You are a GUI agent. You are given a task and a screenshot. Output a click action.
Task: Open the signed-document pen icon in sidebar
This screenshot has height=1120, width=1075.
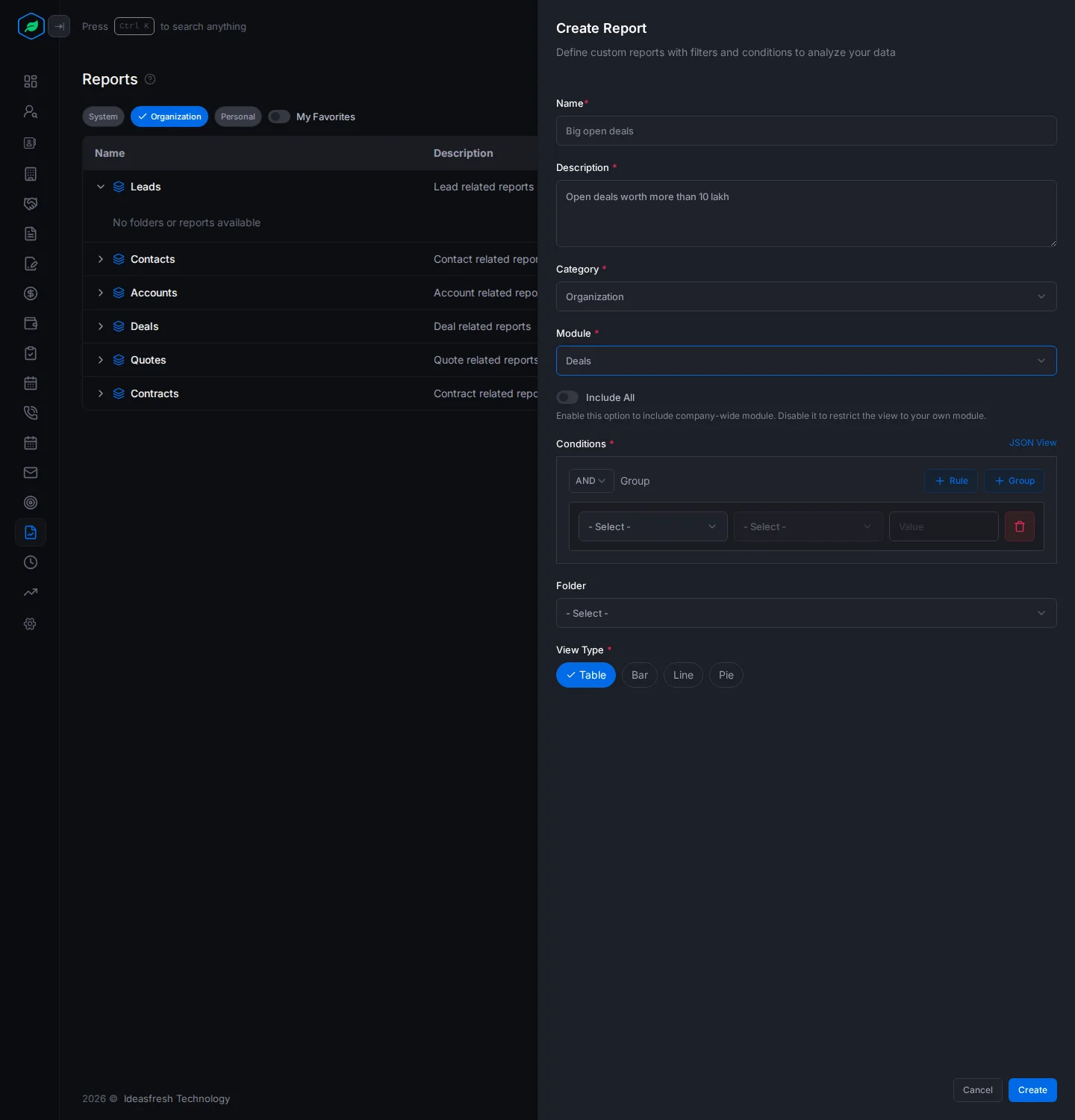coord(31,264)
